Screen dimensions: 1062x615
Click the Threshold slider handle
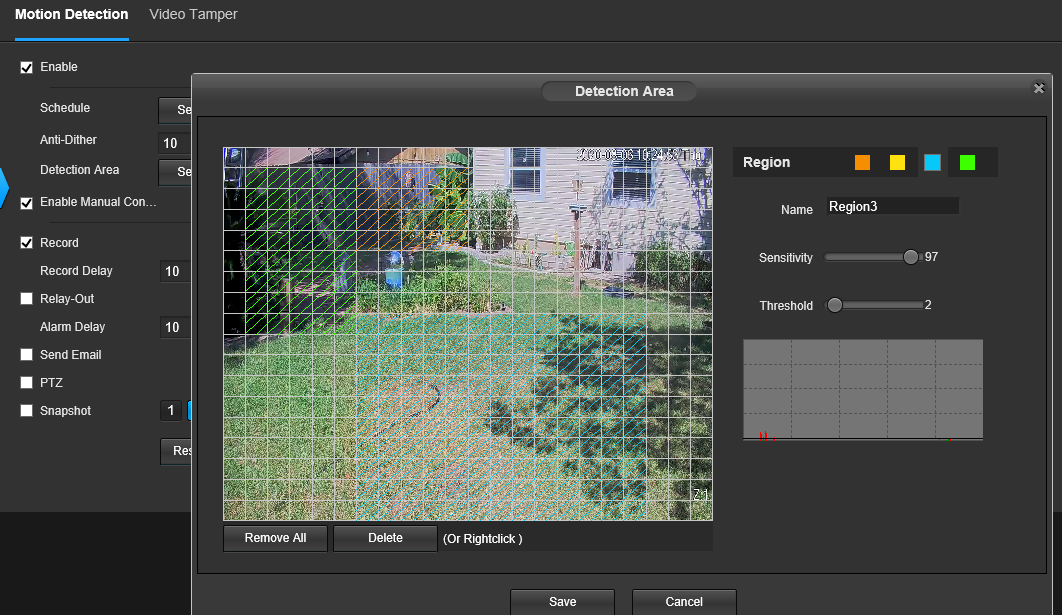coord(835,305)
